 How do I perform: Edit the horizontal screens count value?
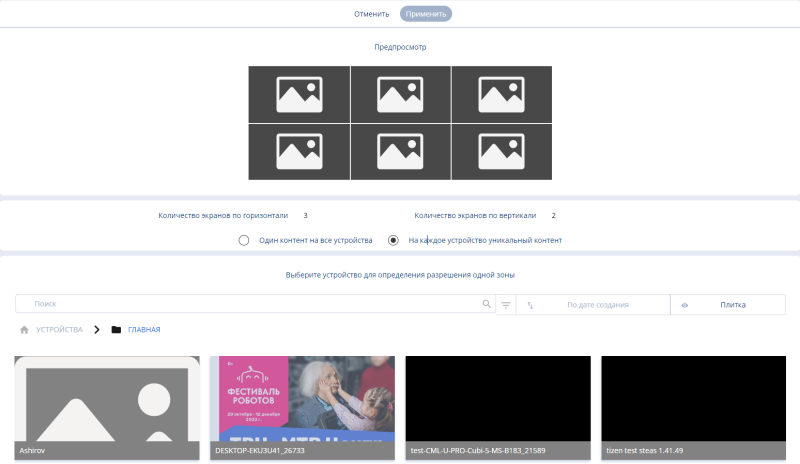click(x=305, y=215)
